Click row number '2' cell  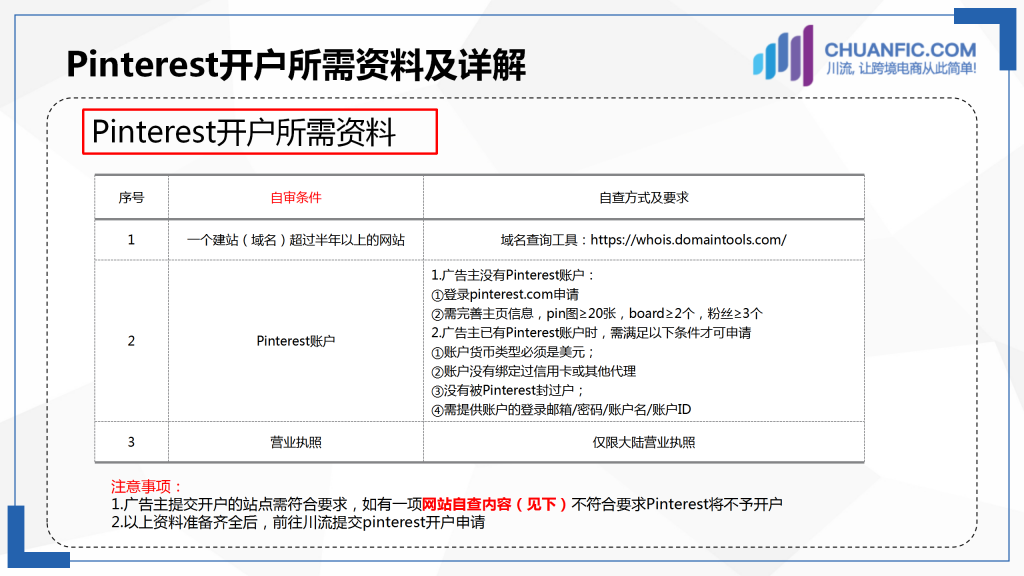131,341
